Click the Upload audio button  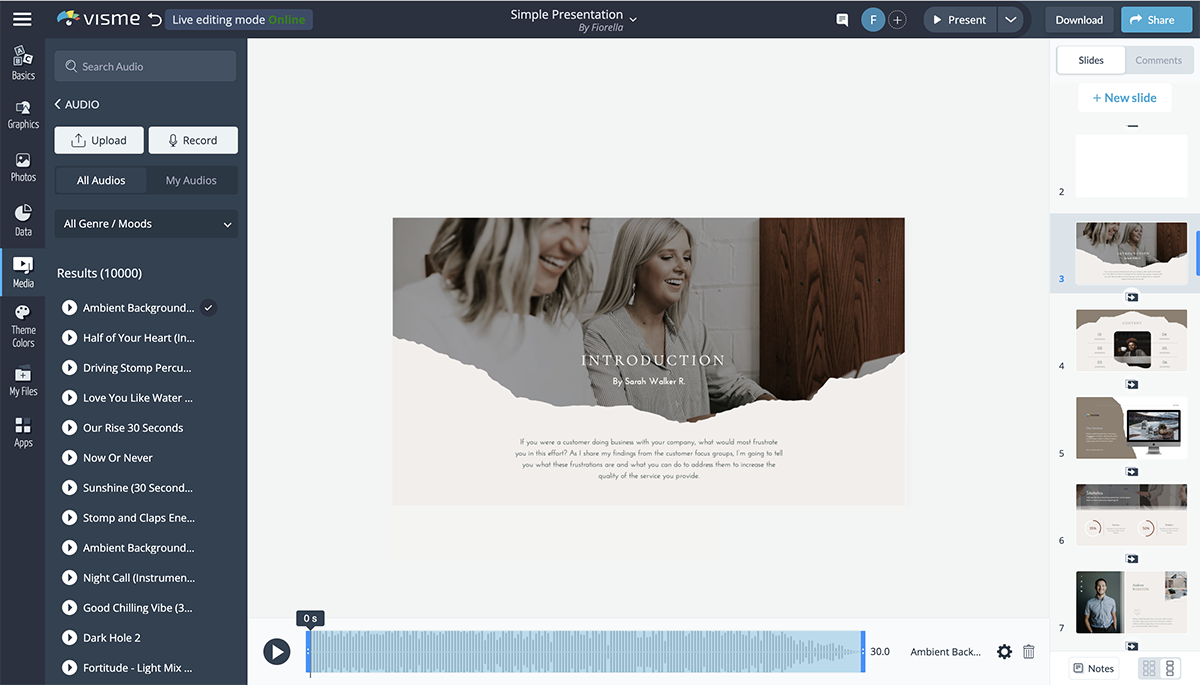click(99, 140)
